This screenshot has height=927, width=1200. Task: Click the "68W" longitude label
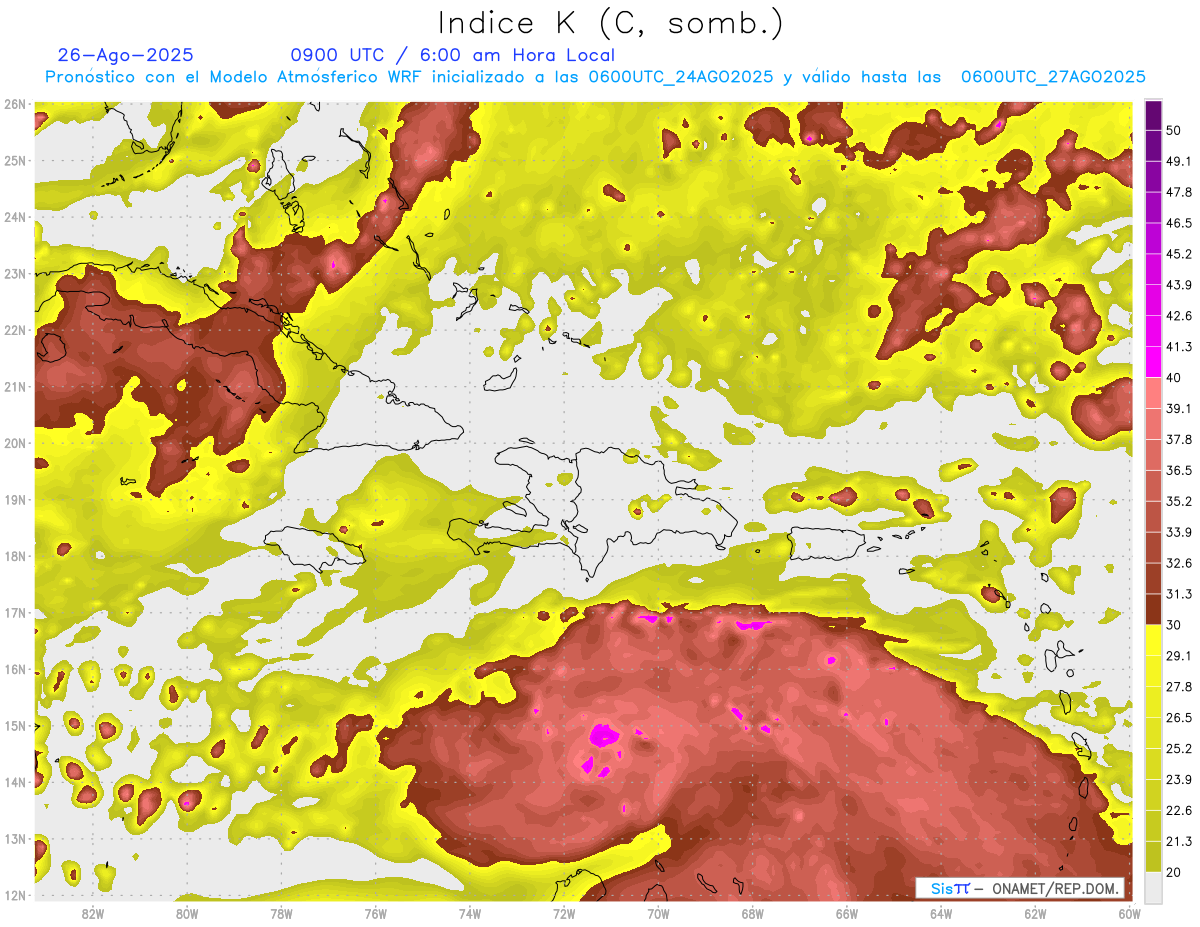point(753,913)
